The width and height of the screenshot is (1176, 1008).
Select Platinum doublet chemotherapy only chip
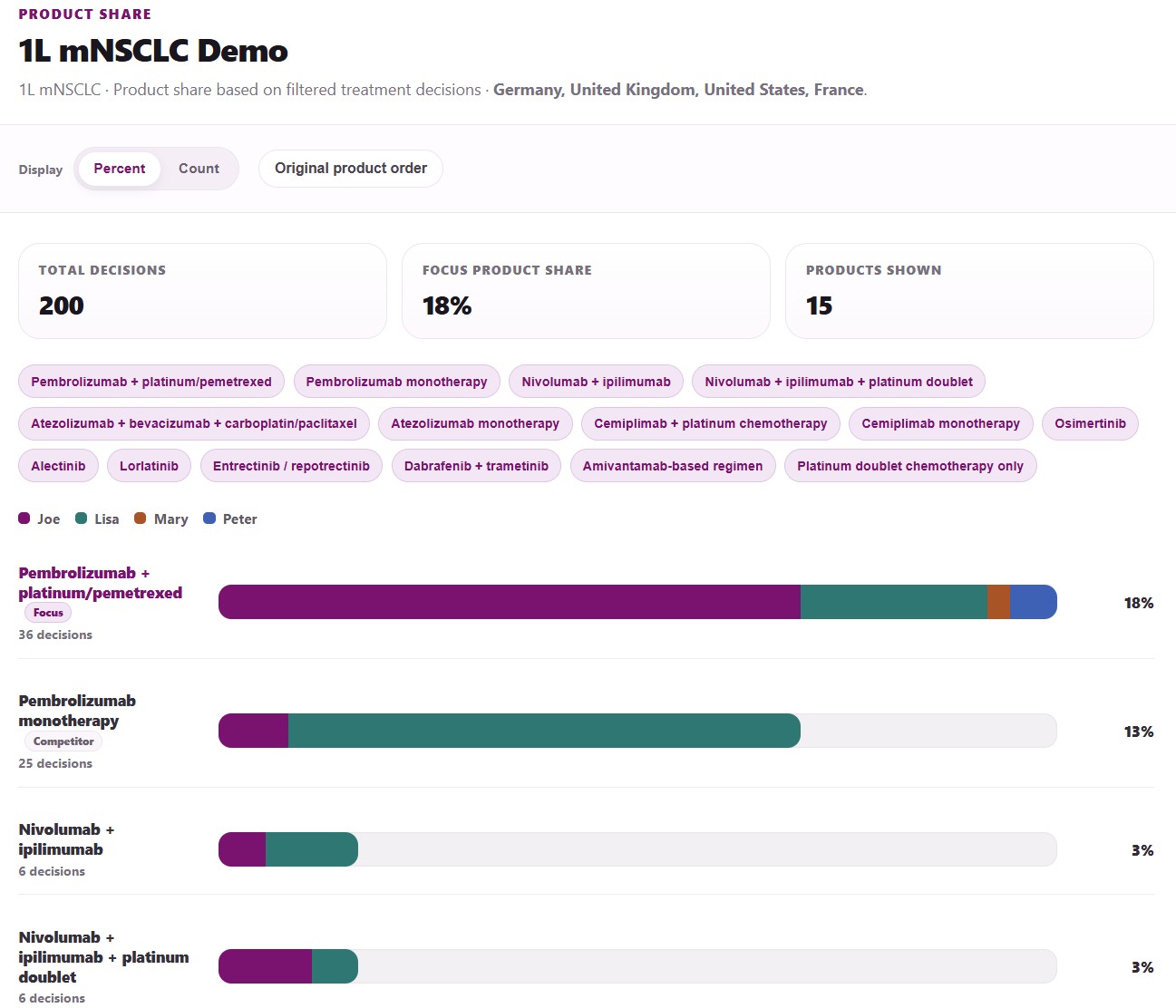click(x=910, y=466)
